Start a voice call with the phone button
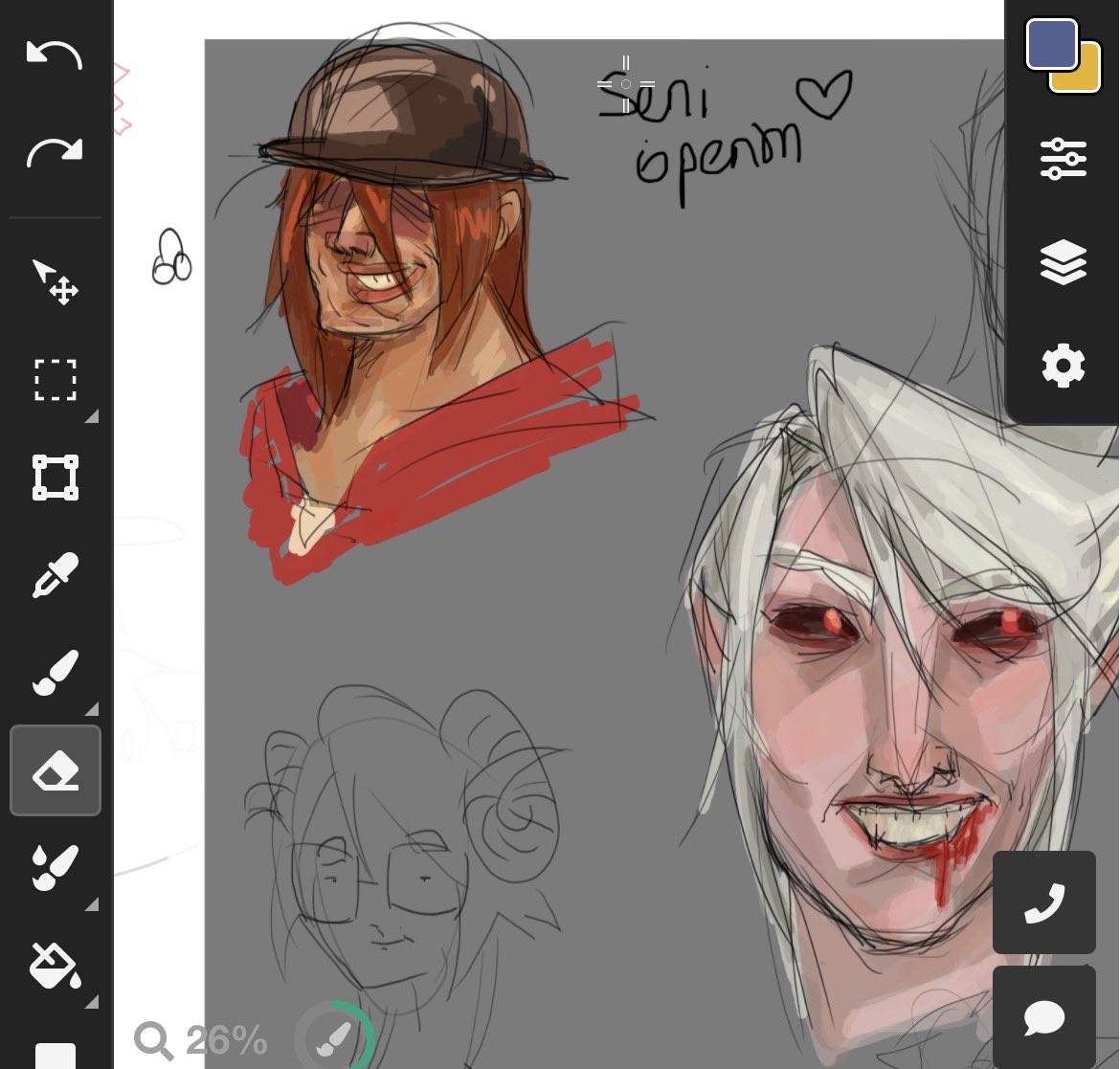The image size is (1120, 1069). 1044,901
